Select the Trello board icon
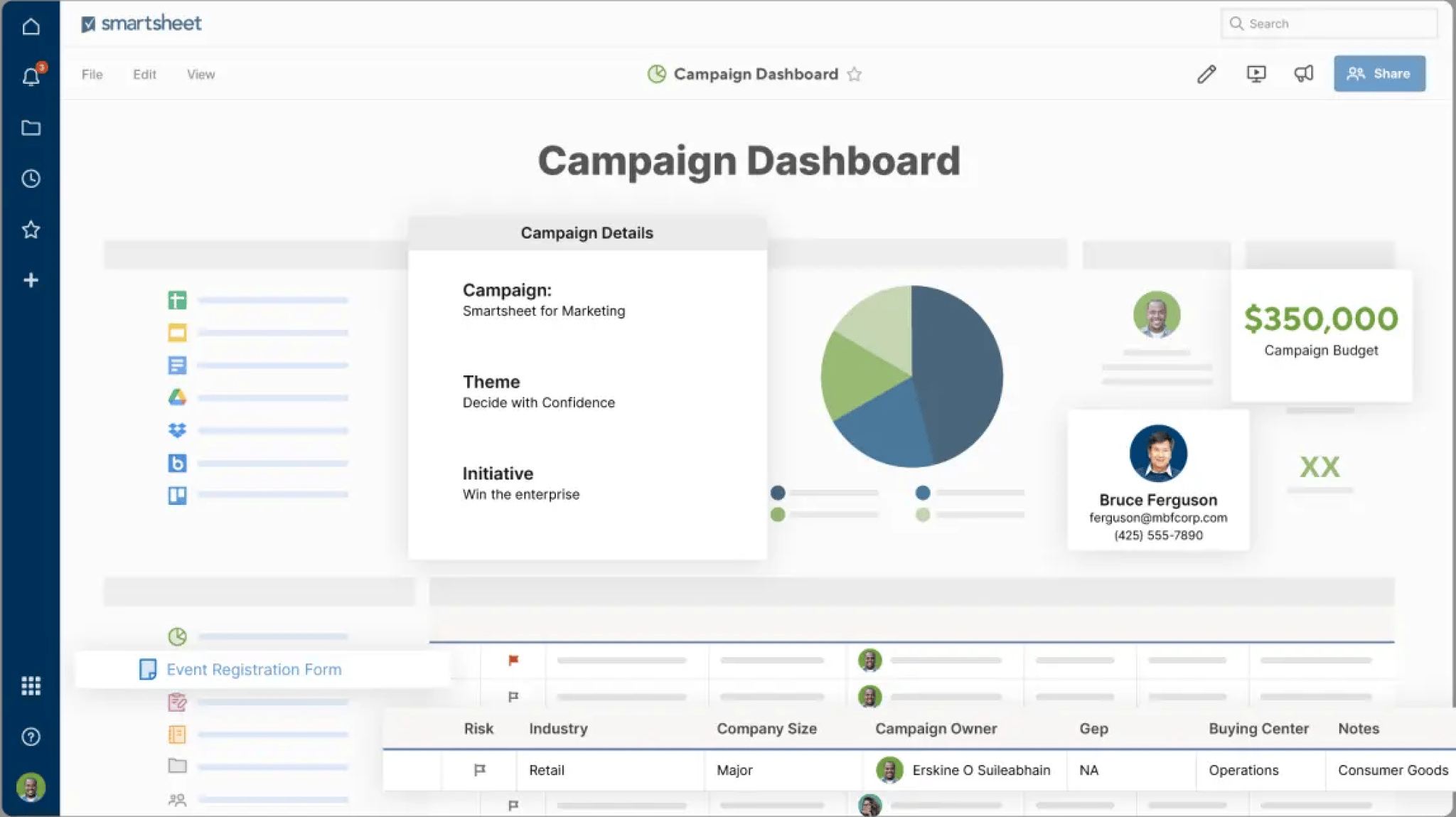Viewport: 1456px width, 817px height. click(x=178, y=494)
